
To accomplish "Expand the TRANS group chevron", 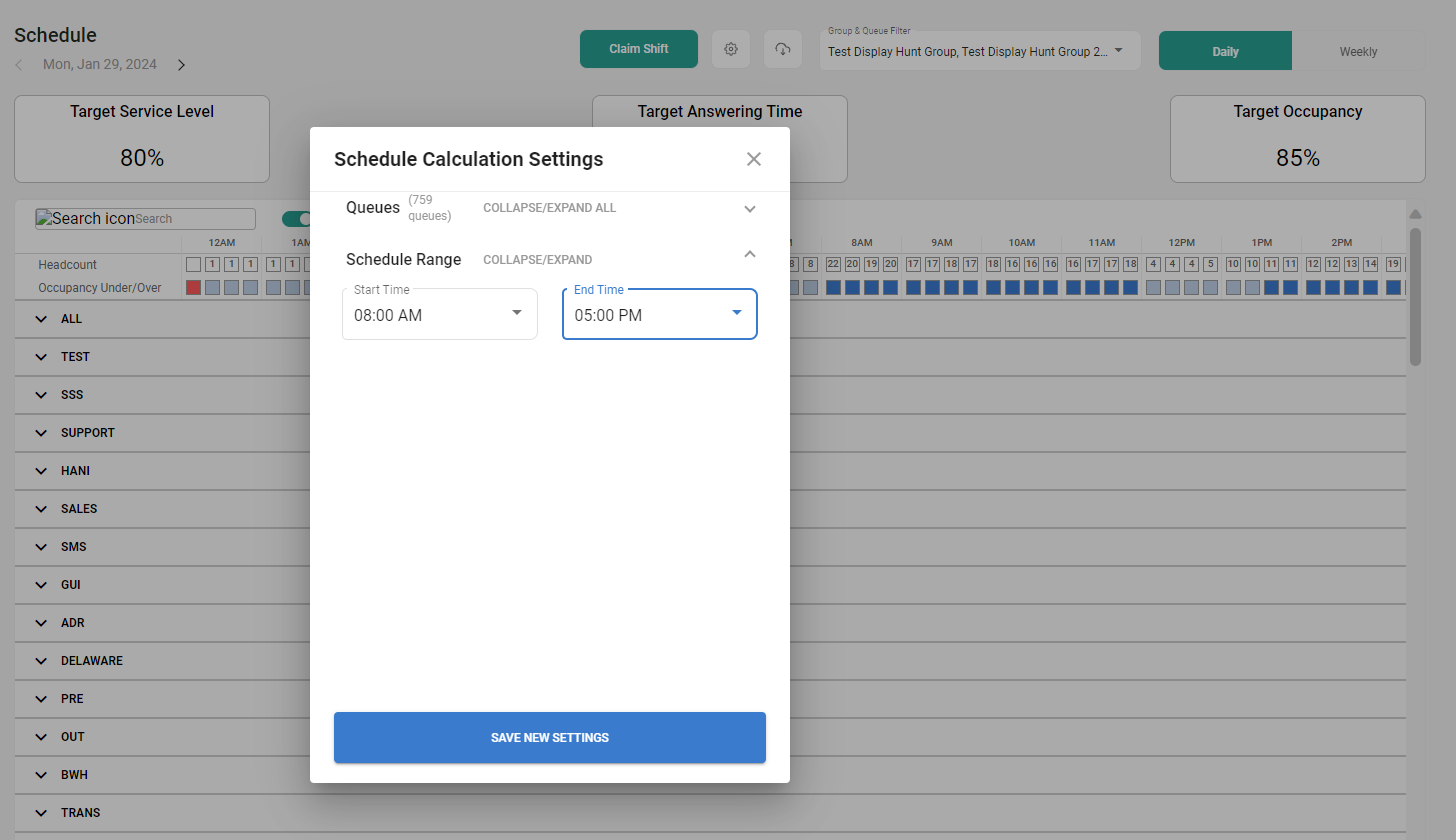I will tap(41, 813).
